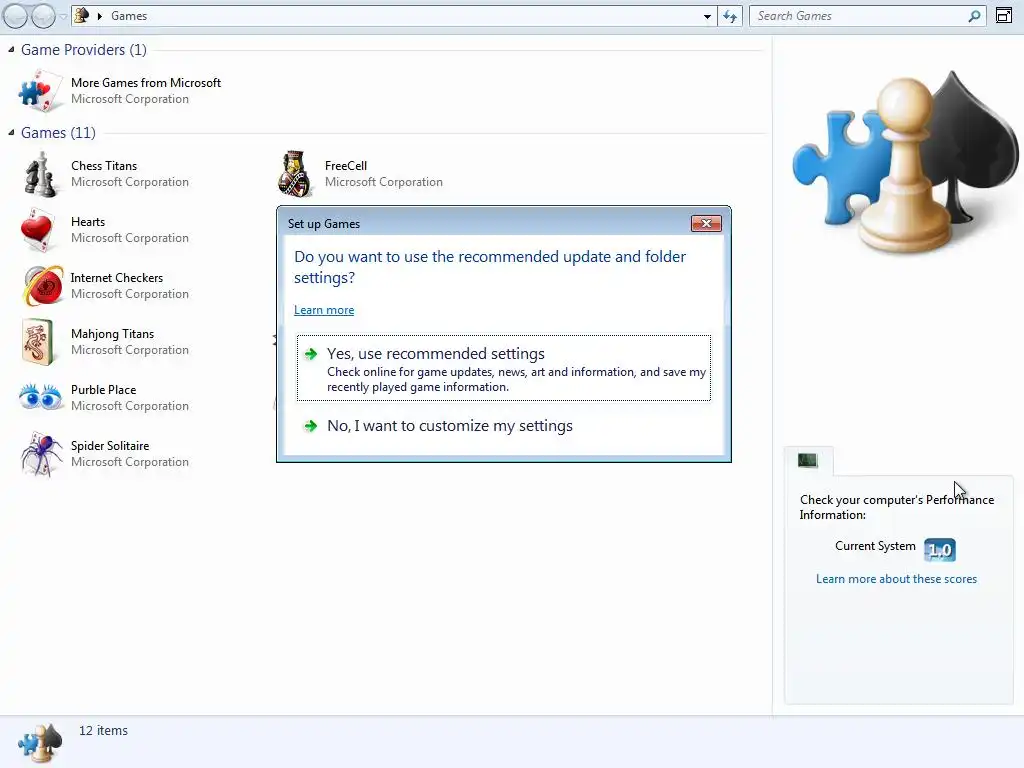The height and width of the screenshot is (768, 1024).
Task: Click the large Games artwork in preview pane
Action: tap(905, 163)
